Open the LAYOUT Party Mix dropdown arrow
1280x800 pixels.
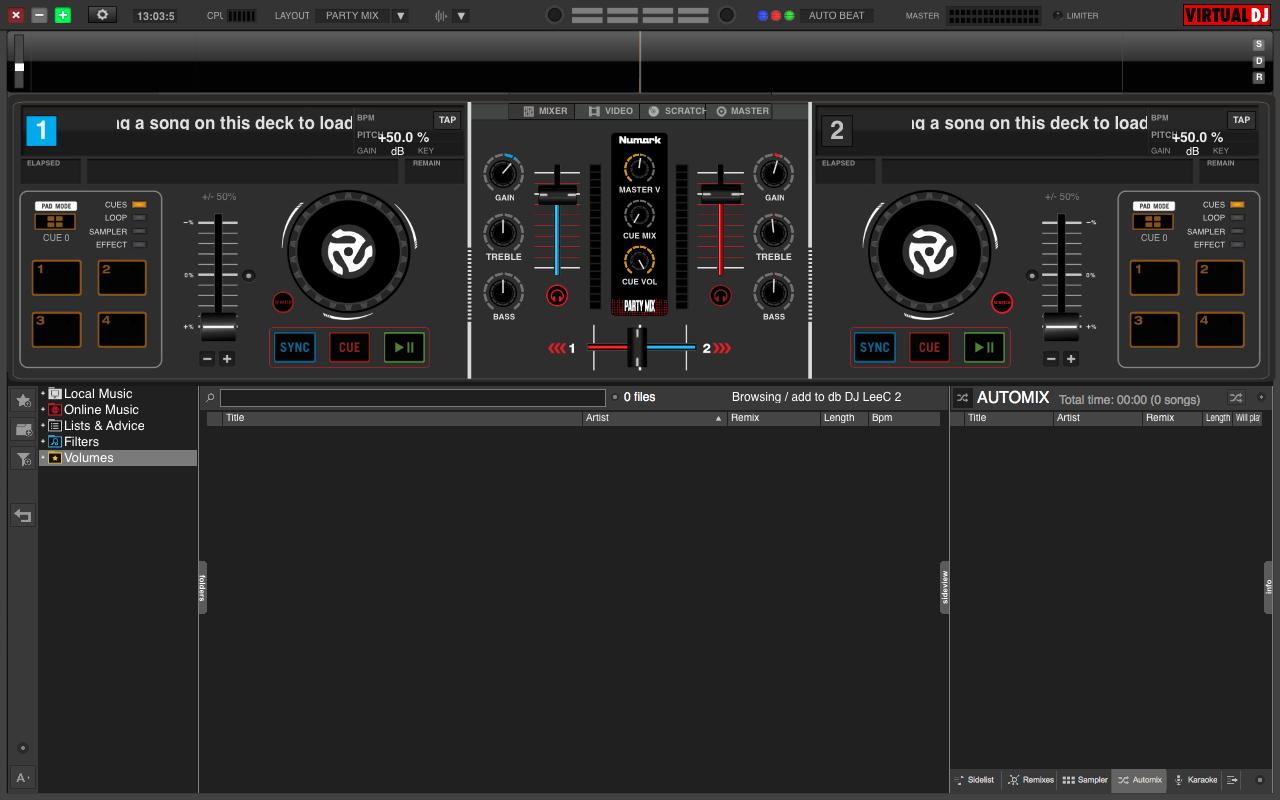tap(400, 16)
